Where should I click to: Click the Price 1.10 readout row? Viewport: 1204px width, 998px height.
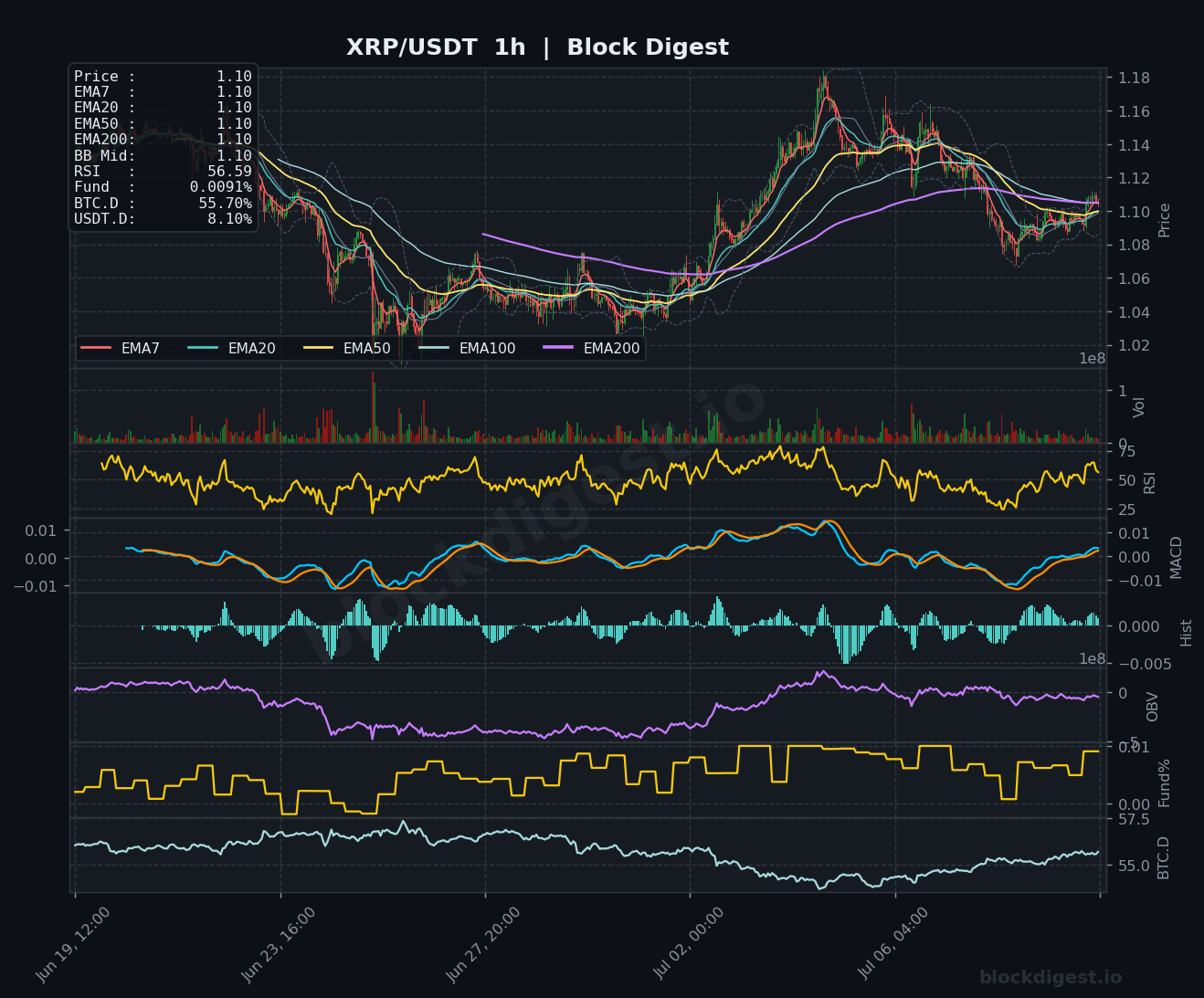[x=163, y=77]
